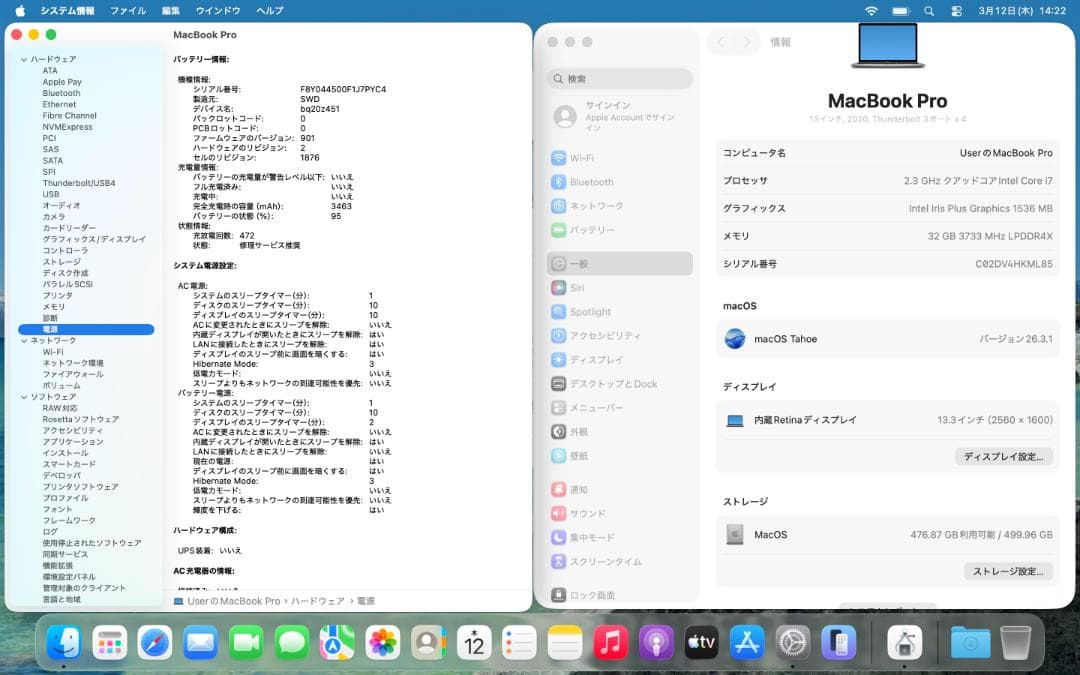Image resolution: width=1080 pixels, height=675 pixels.
Task: Open Spotlight in Settings sidebar
Action: pos(620,312)
